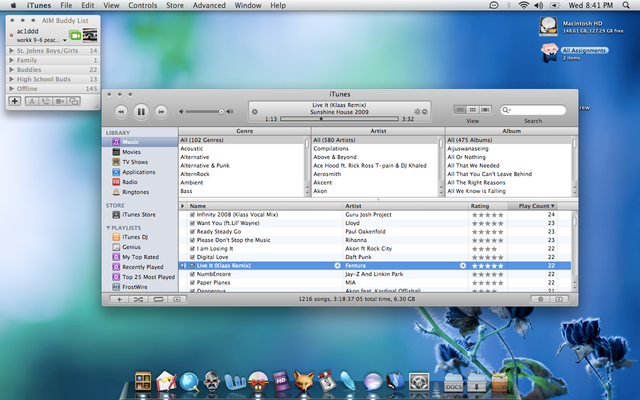Open the iTunes Store in sidebar
Viewport: 640px width, 400px height.
(x=138, y=214)
